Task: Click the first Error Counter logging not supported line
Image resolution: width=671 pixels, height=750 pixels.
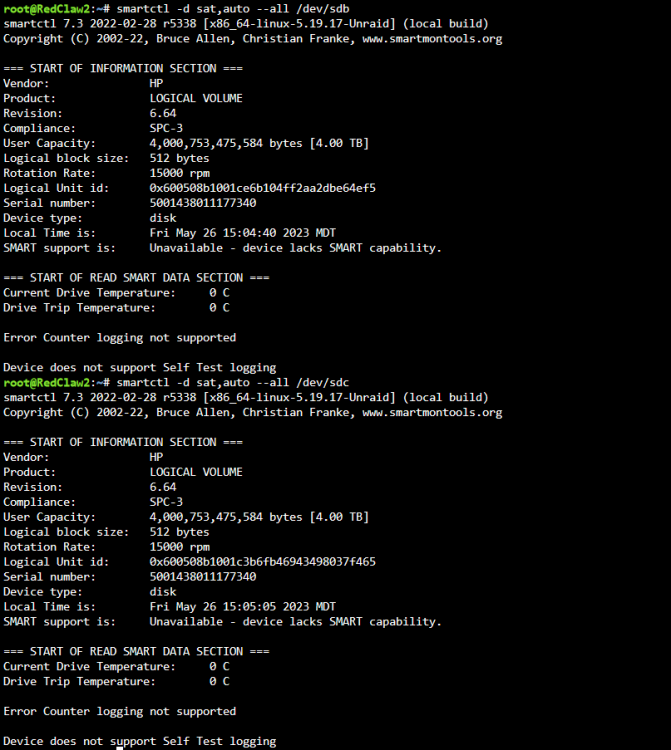Action: pyautogui.click(x=120, y=338)
